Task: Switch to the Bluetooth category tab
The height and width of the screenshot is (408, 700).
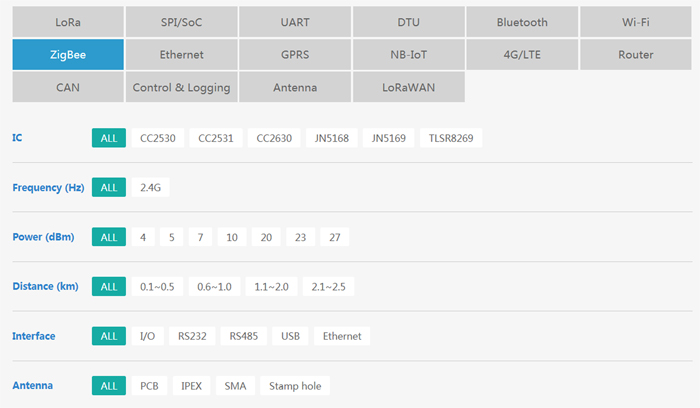Action: pyautogui.click(x=522, y=22)
